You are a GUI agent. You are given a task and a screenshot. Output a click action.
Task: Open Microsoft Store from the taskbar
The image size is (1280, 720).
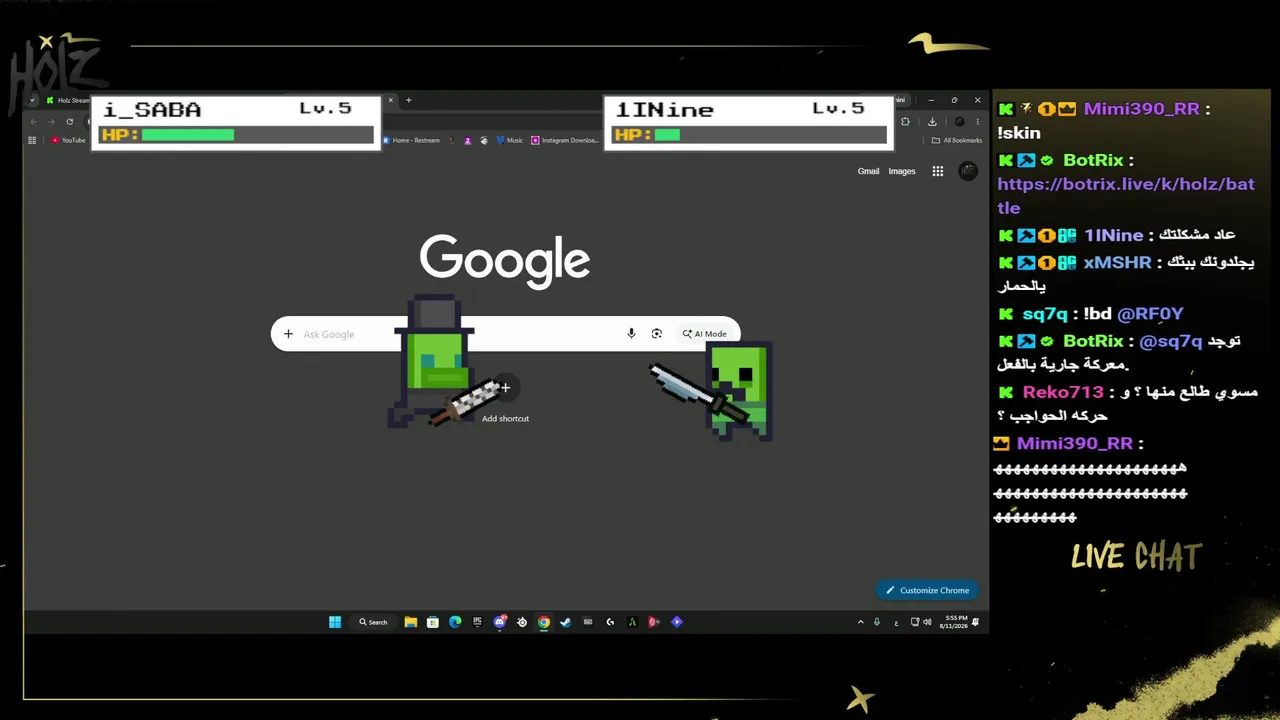click(x=432, y=622)
